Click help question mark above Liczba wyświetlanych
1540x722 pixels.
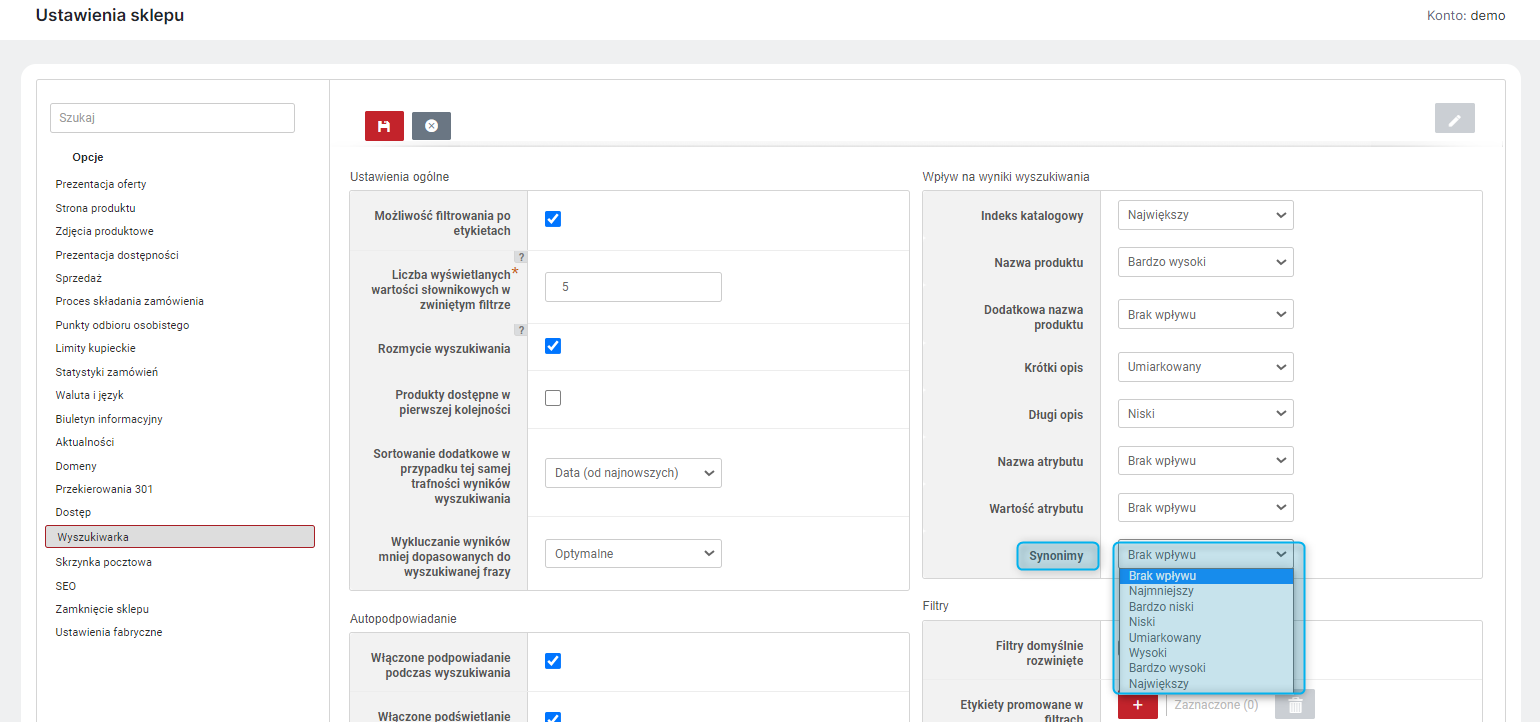click(520, 257)
